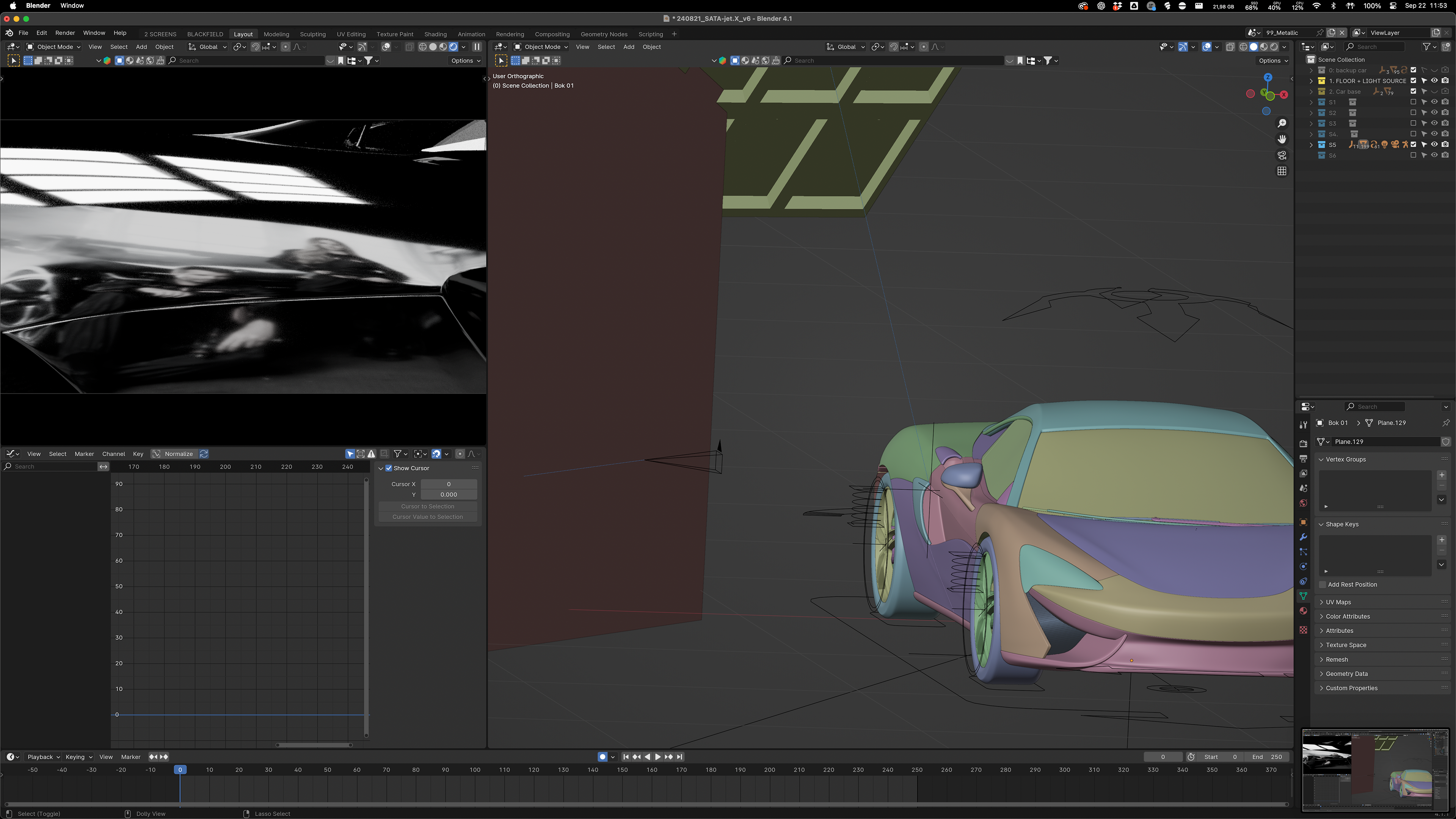Image resolution: width=1456 pixels, height=819 pixels.
Task: Uncheck Show Cursor in graph editor
Action: pyautogui.click(x=389, y=468)
